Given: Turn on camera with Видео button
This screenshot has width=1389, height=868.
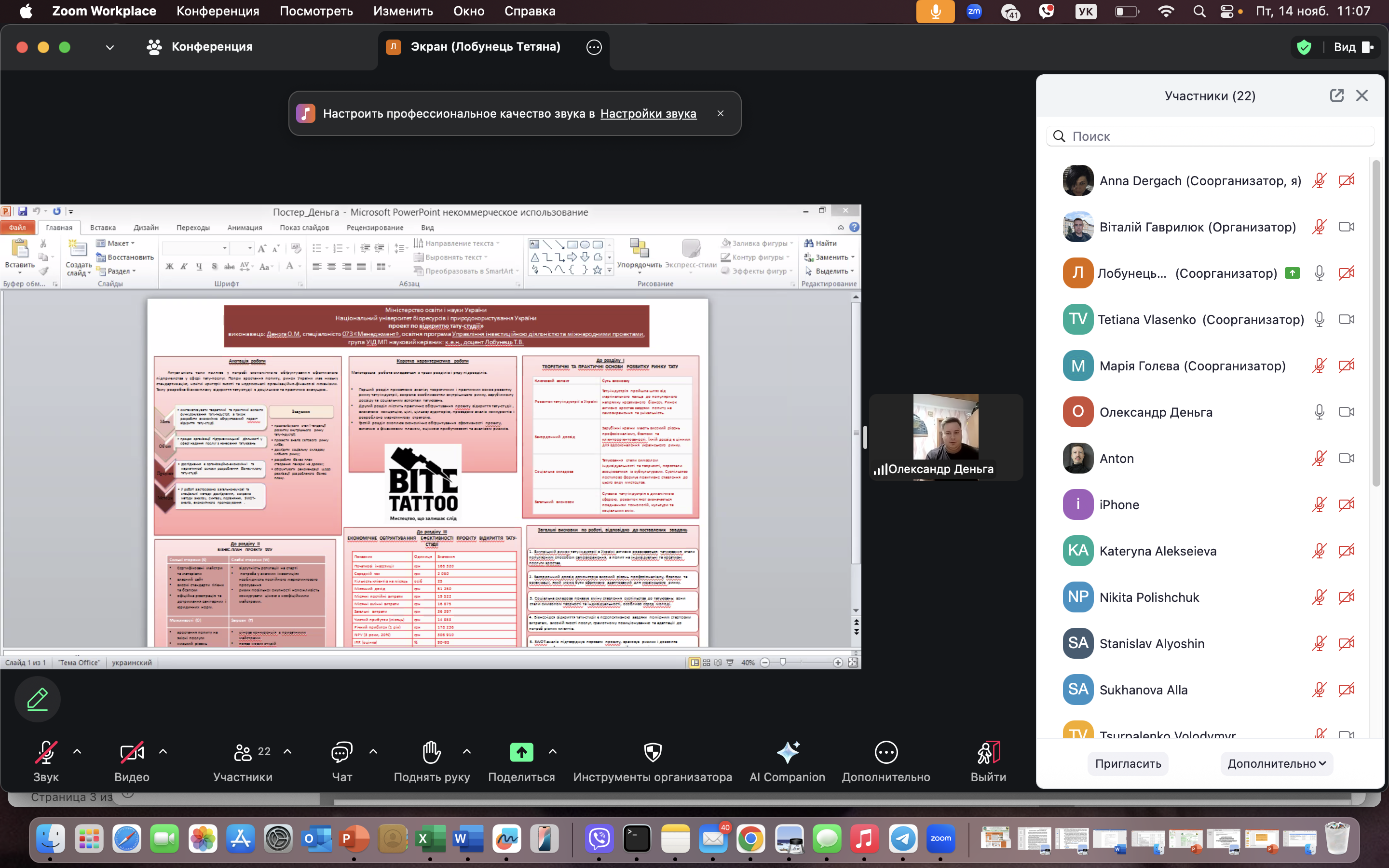Looking at the screenshot, I should click(132, 752).
